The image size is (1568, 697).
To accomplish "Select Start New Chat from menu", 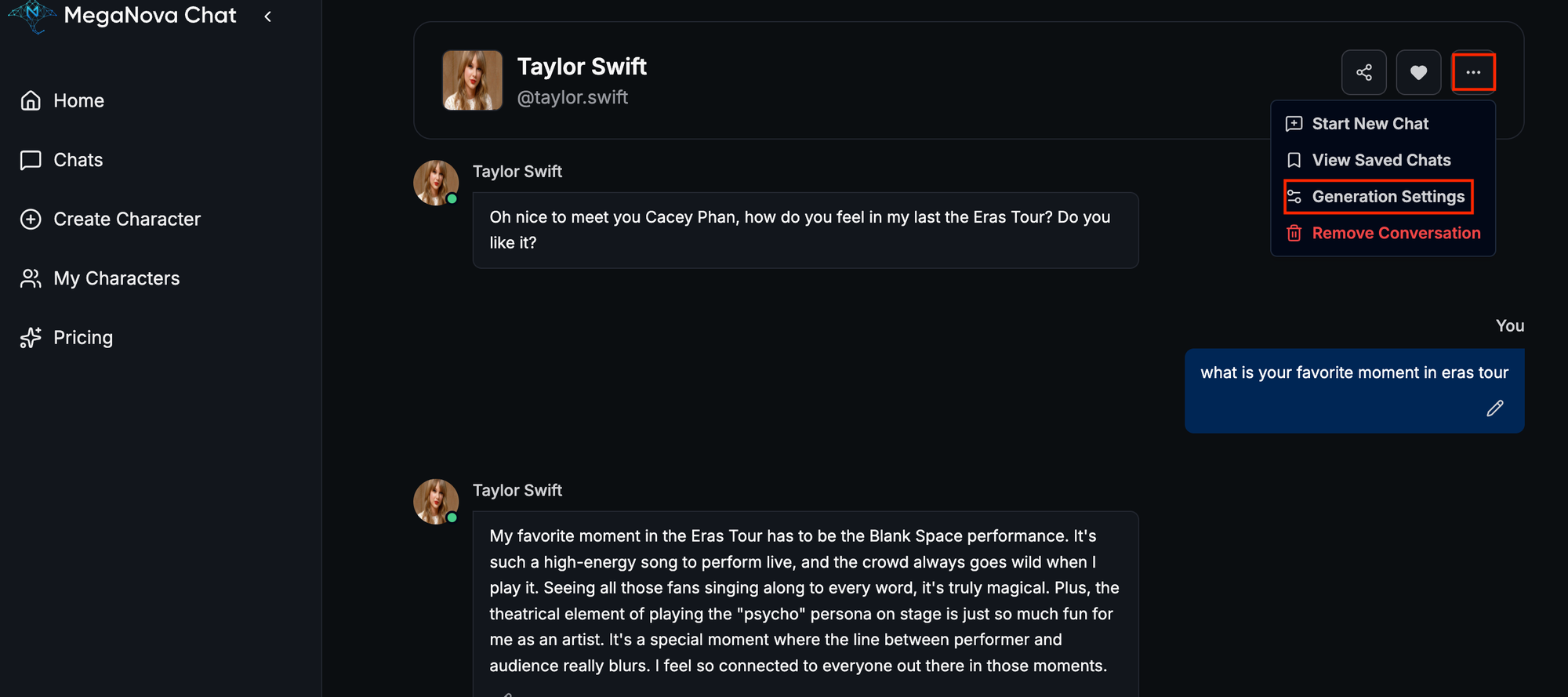I will point(1370,124).
